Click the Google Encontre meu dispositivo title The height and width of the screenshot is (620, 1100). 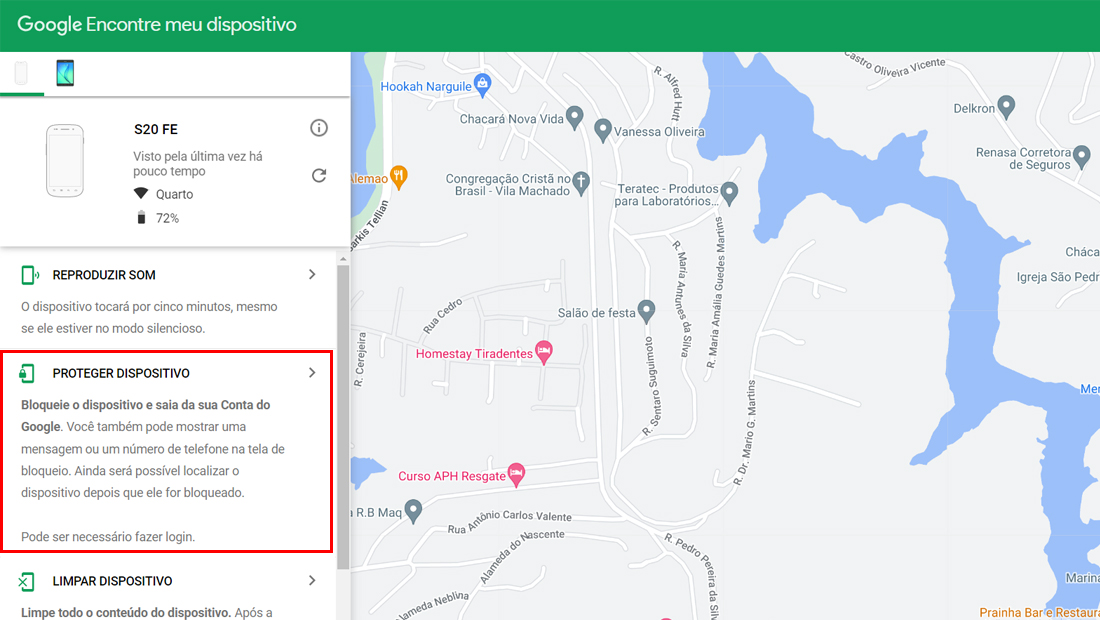(156, 25)
